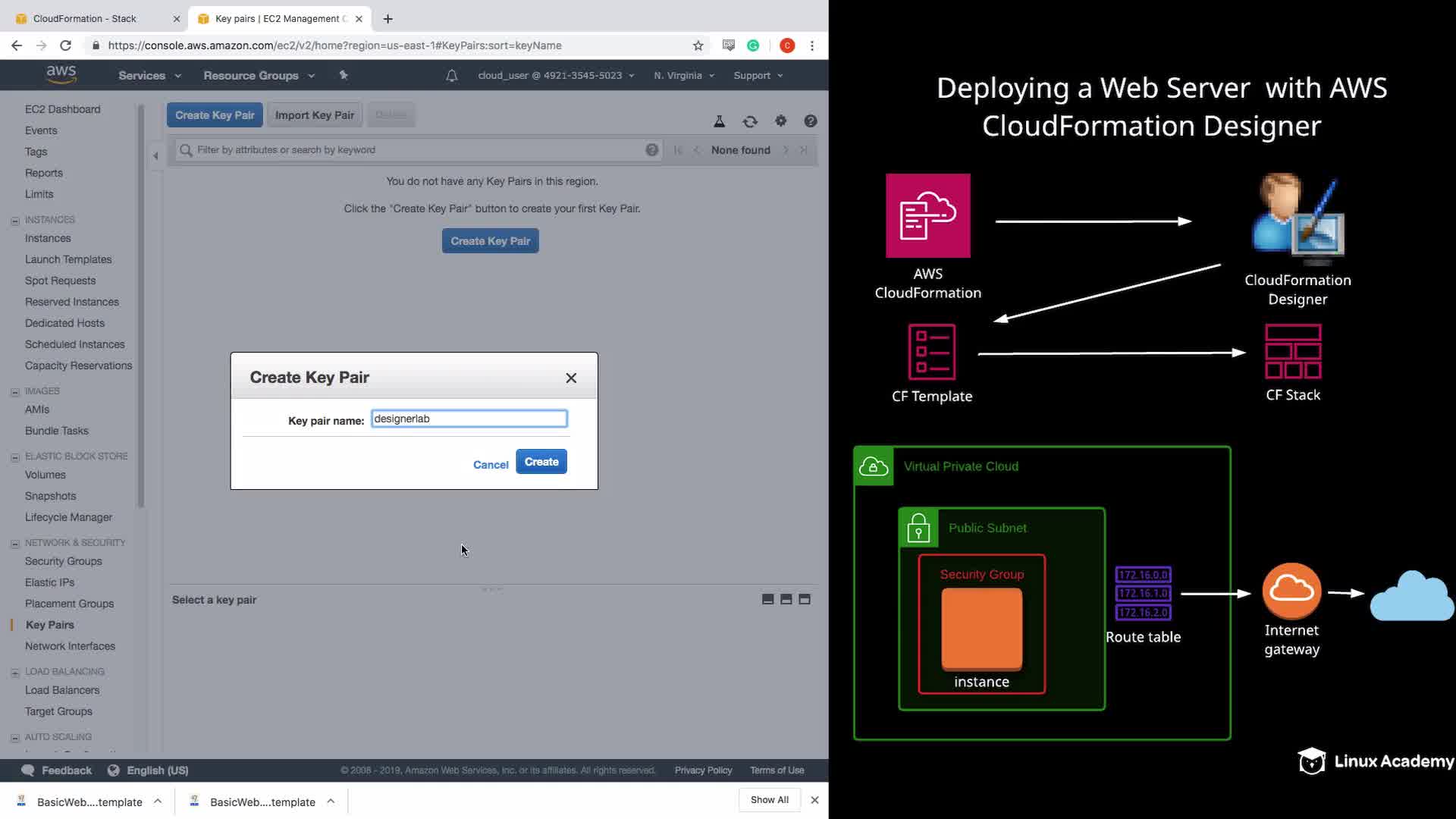Open the N. Virginia region dropdown

click(683, 76)
